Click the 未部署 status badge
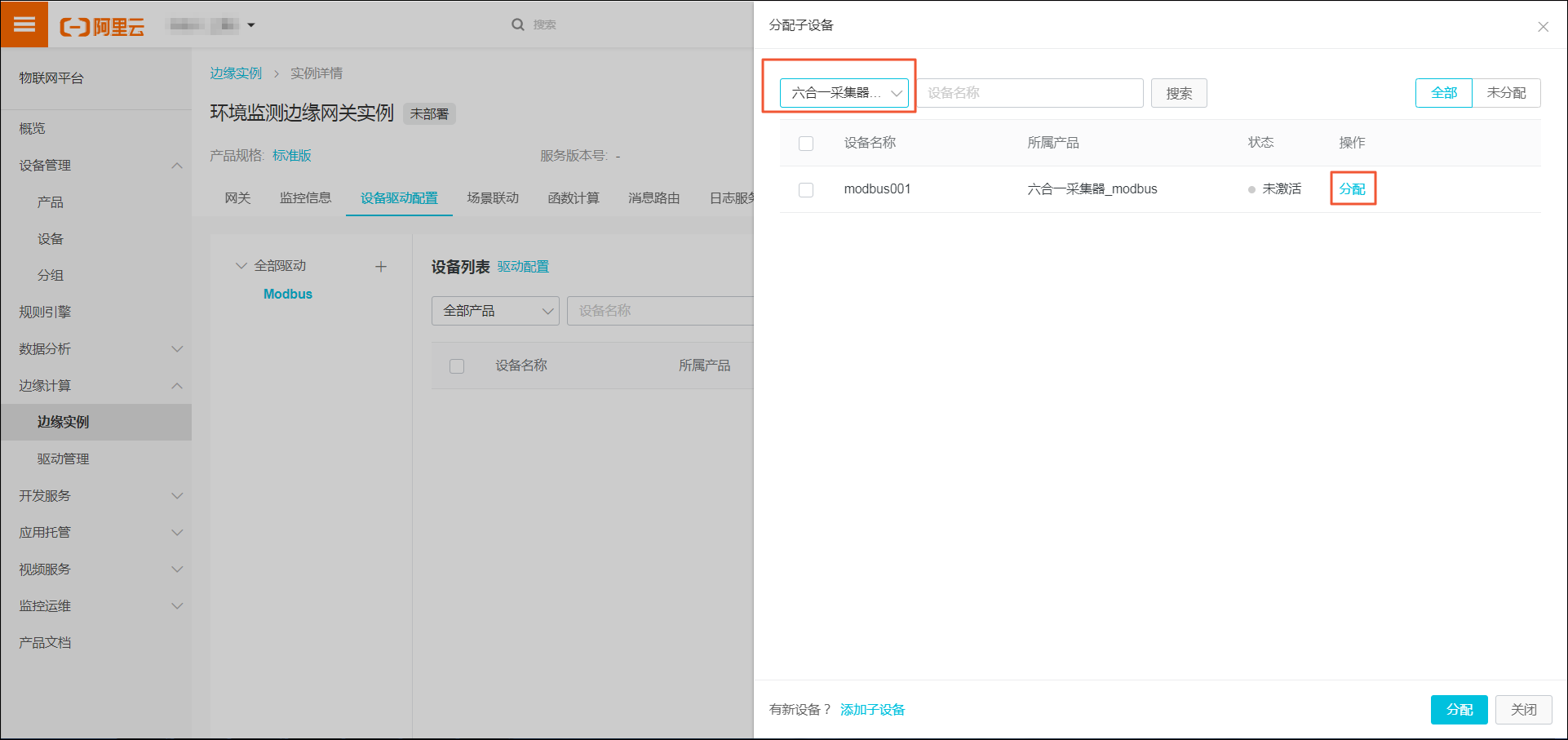This screenshot has width=1568, height=740. click(429, 114)
